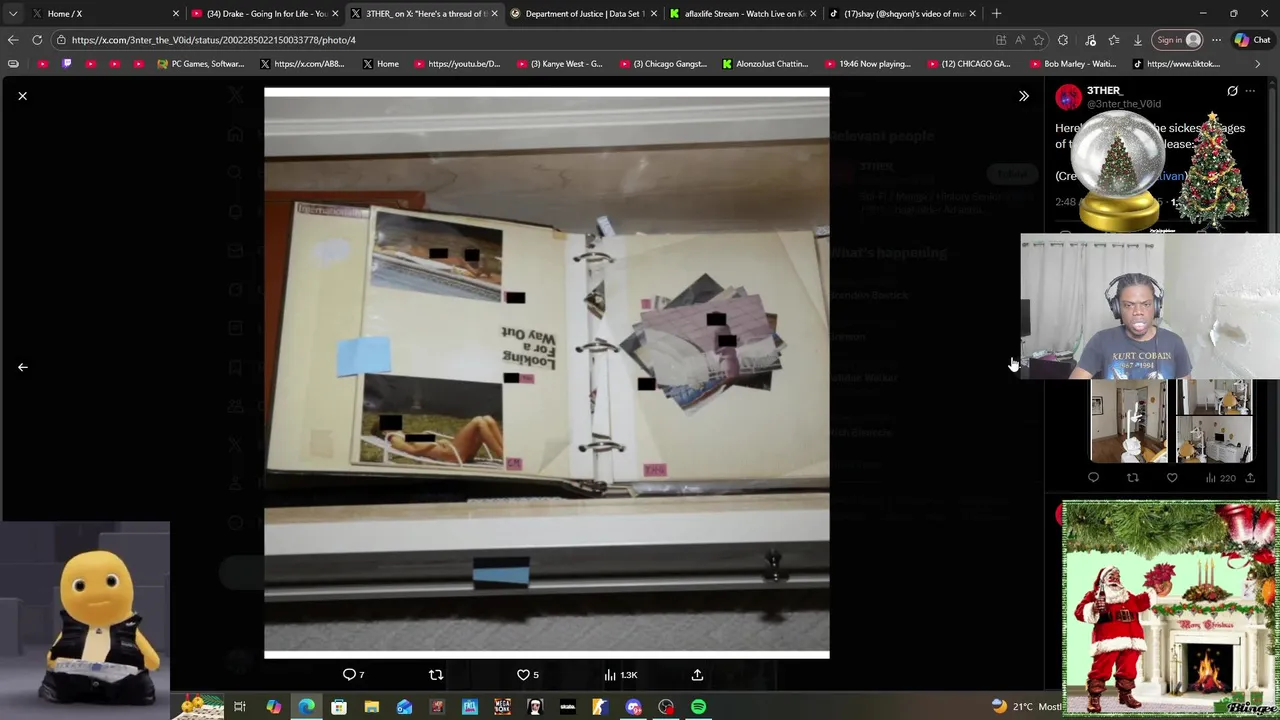Open more options on 3THER_ tweet
The width and height of the screenshot is (1280, 720).
tap(1250, 91)
